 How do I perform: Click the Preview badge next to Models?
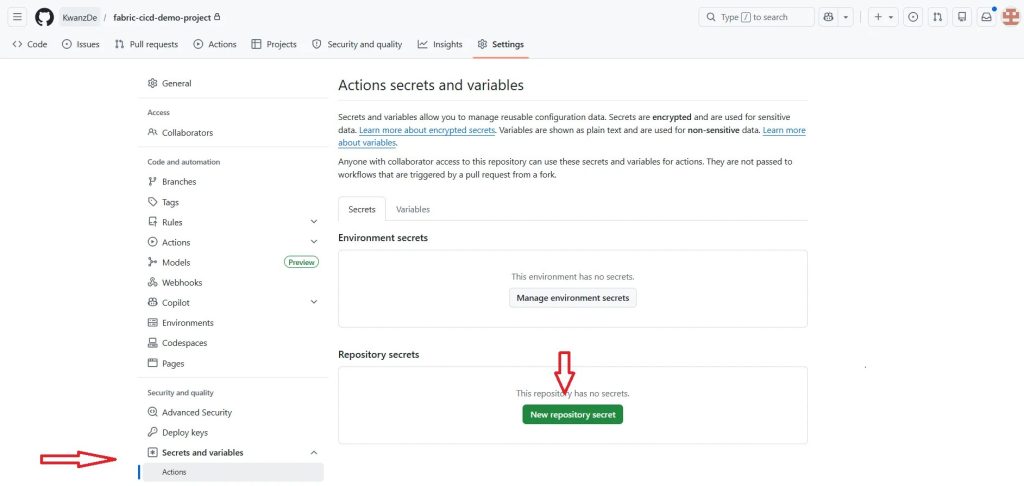click(x=301, y=263)
